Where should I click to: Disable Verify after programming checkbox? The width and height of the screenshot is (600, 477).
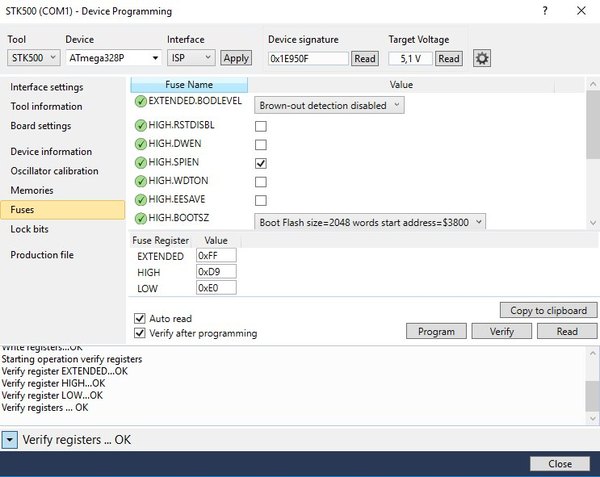(x=140, y=333)
